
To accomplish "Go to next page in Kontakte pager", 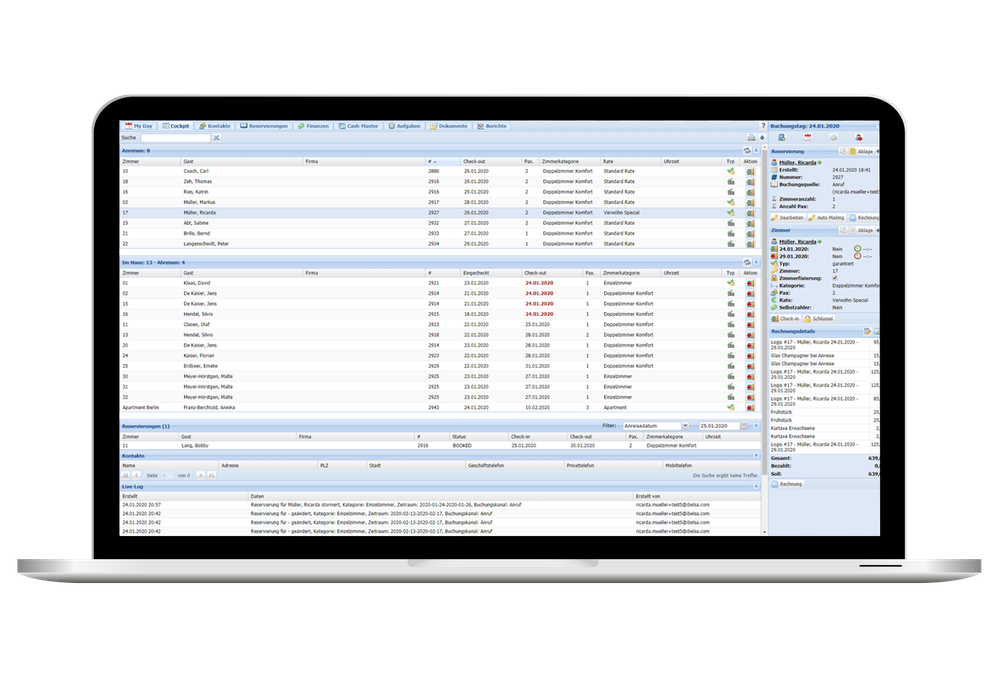I will [200, 476].
